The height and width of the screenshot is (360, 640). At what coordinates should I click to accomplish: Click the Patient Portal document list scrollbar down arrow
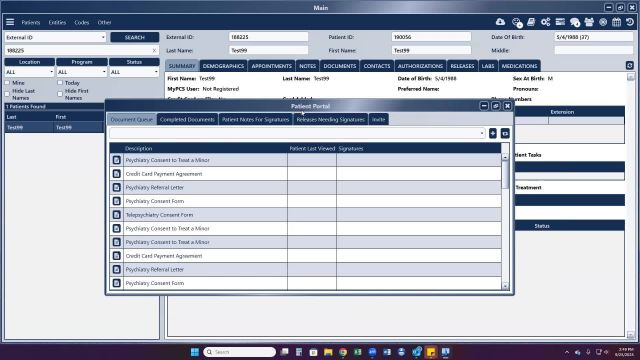tap(505, 287)
